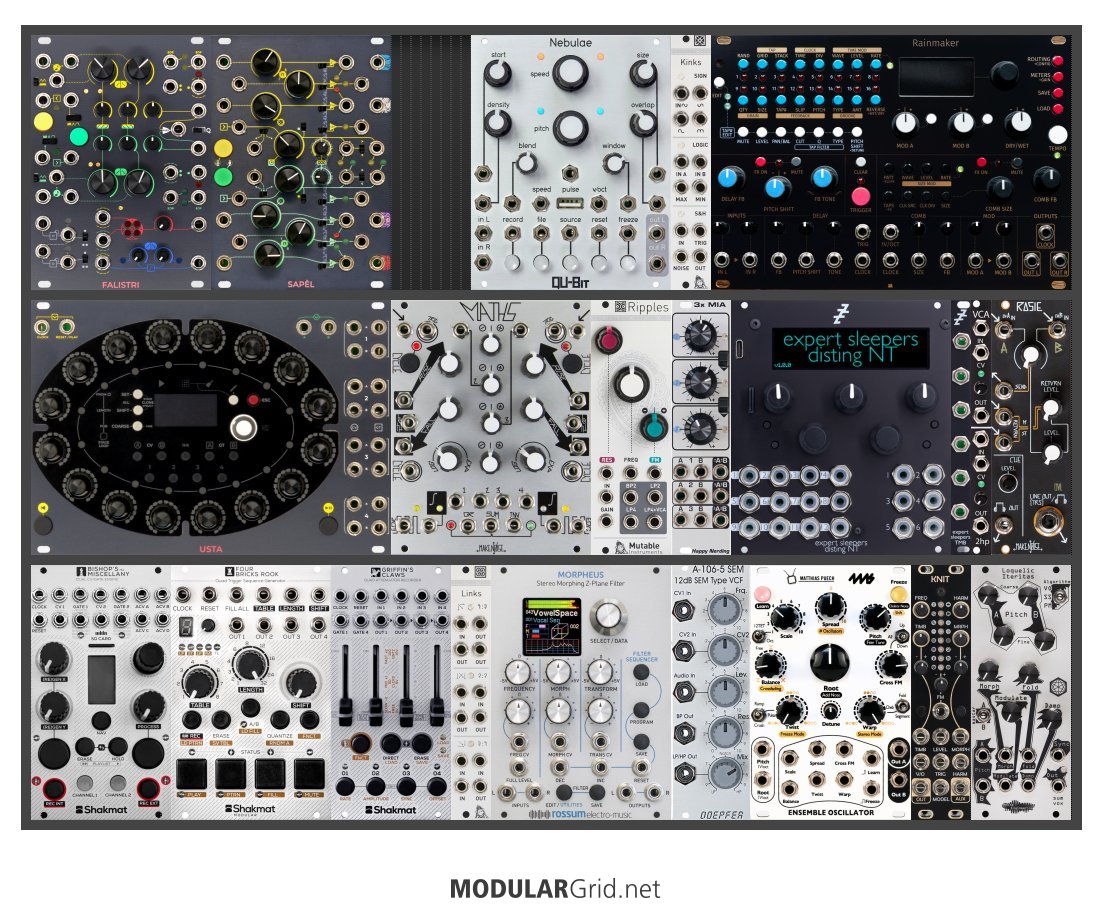1112x910 pixels.
Task: Click the QU-Bit logo on Nebulae
Action: [571, 283]
